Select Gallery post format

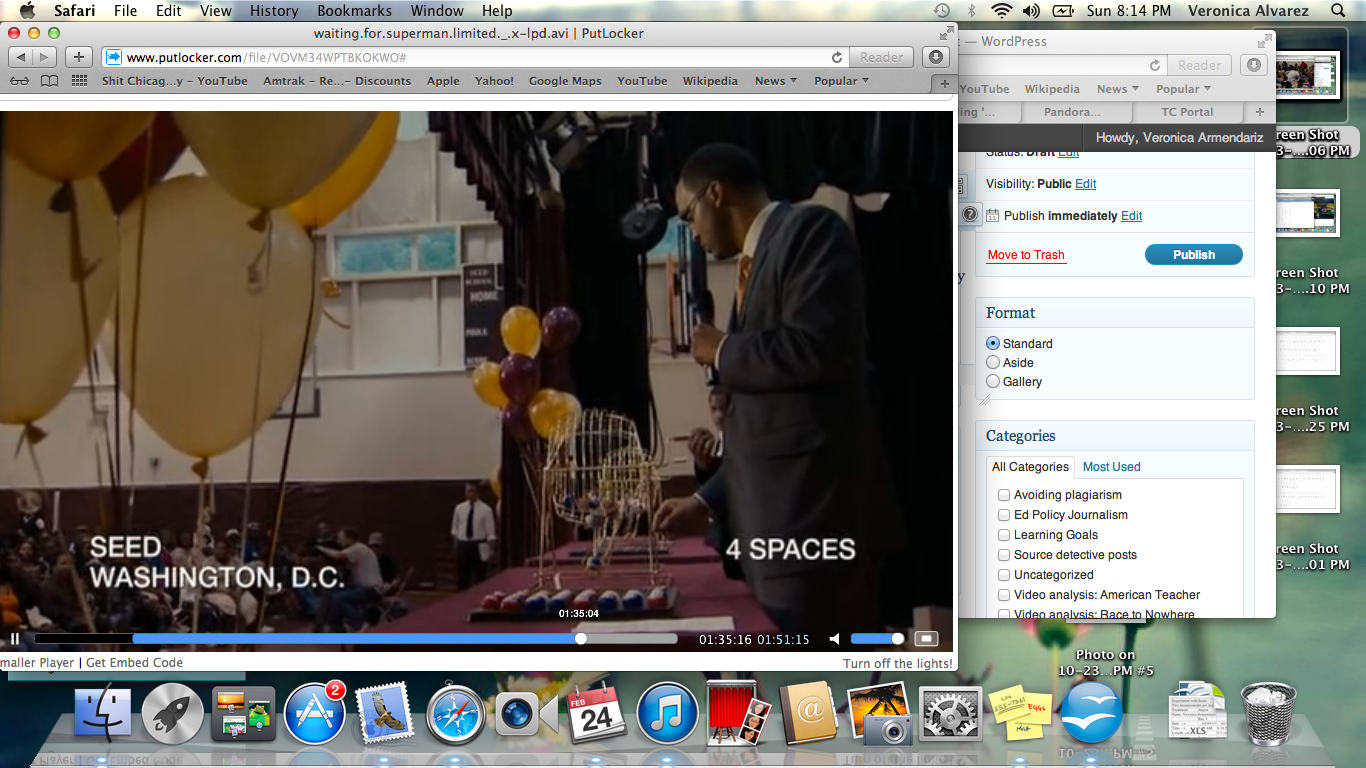click(993, 381)
